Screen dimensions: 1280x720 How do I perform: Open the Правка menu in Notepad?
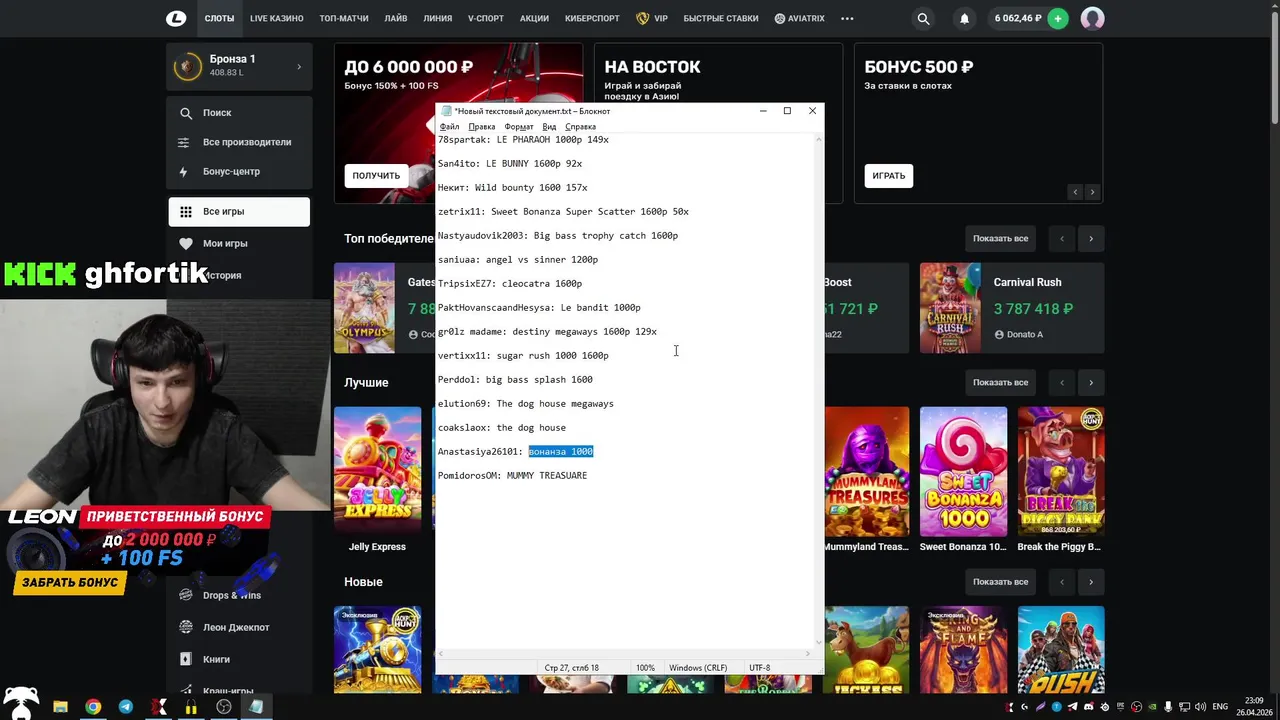point(482,127)
